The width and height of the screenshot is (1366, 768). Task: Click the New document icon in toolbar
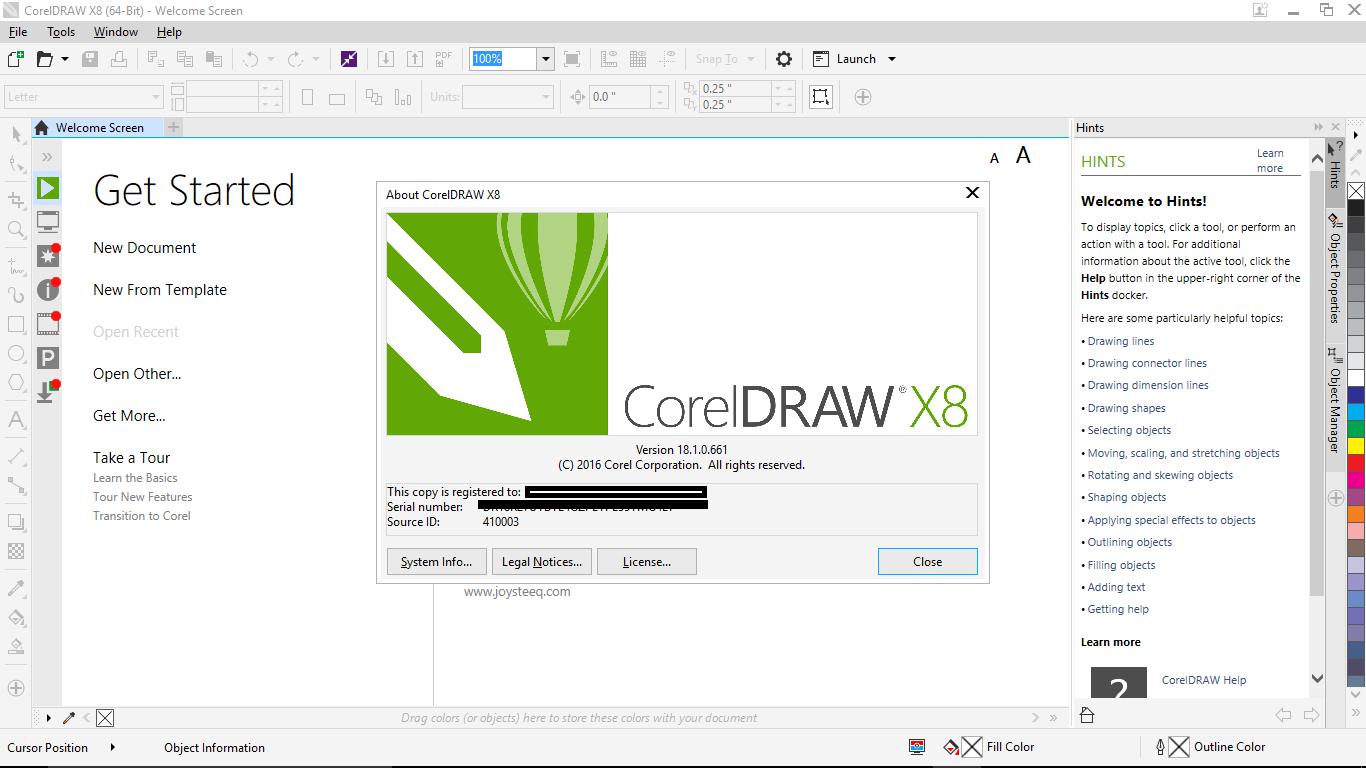(16, 59)
